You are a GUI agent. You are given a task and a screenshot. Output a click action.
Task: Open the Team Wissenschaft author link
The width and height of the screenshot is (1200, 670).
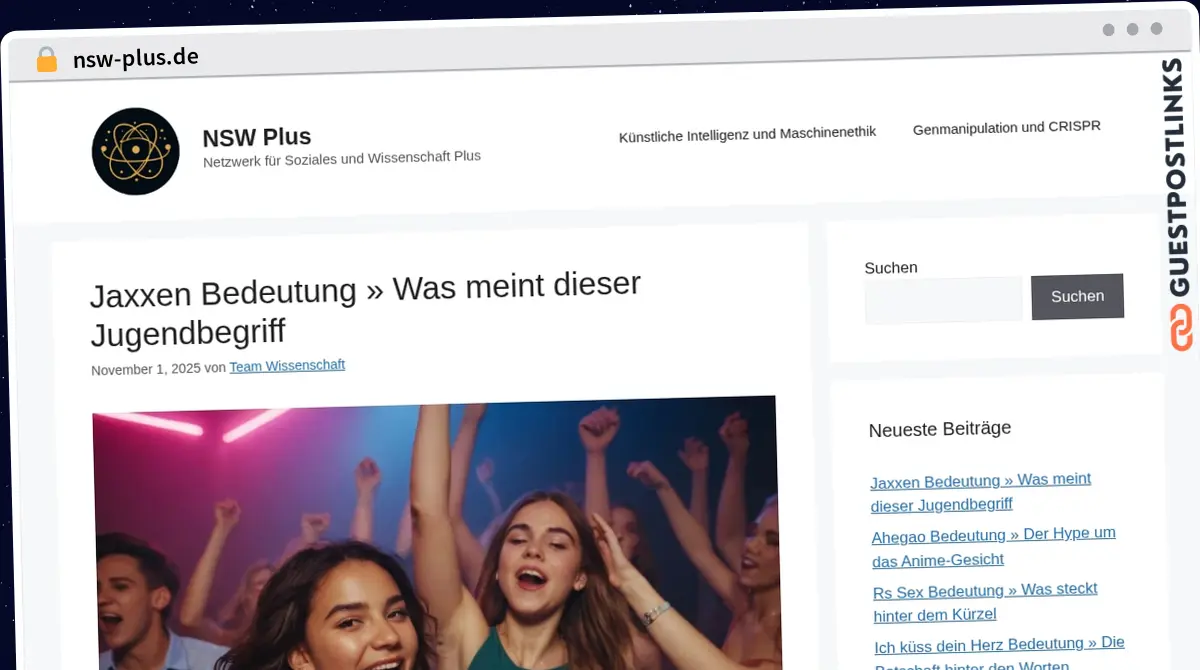pos(287,366)
